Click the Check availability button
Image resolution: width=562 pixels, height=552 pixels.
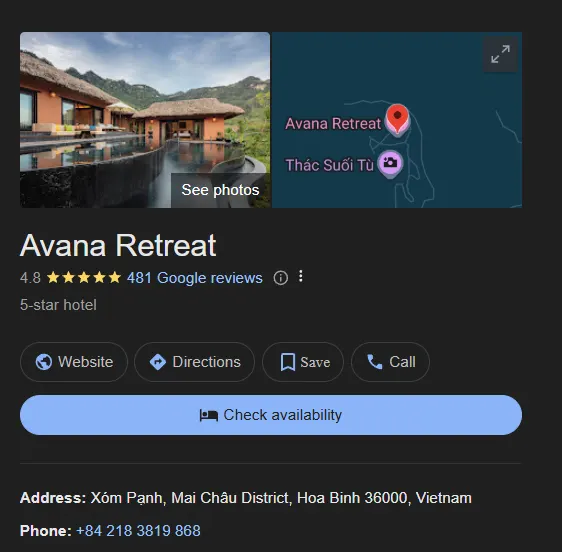click(x=271, y=415)
